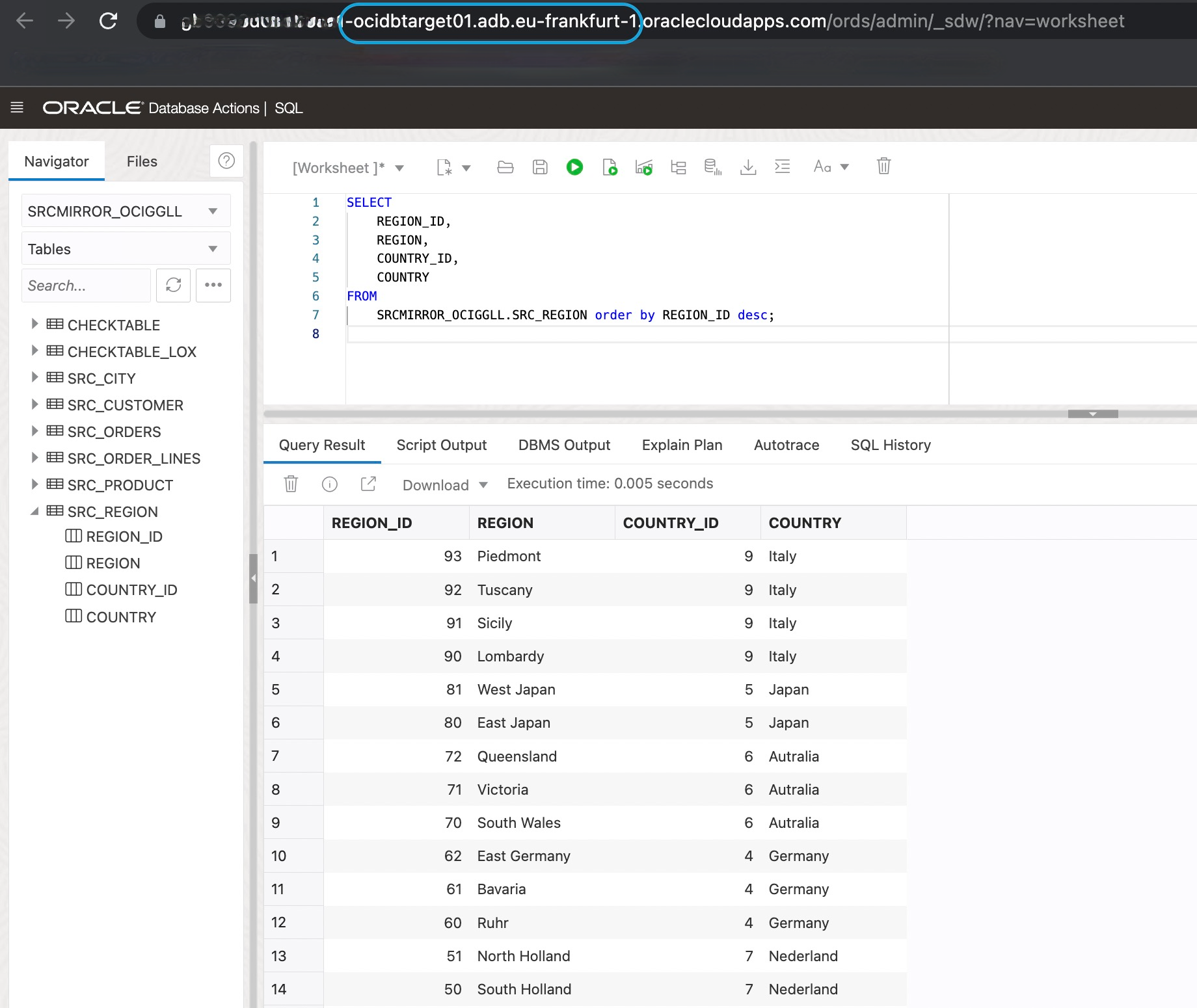Select the SRC_ORDER_LINES table
The height and width of the screenshot is (1008, 1197).
coord(133,458)
